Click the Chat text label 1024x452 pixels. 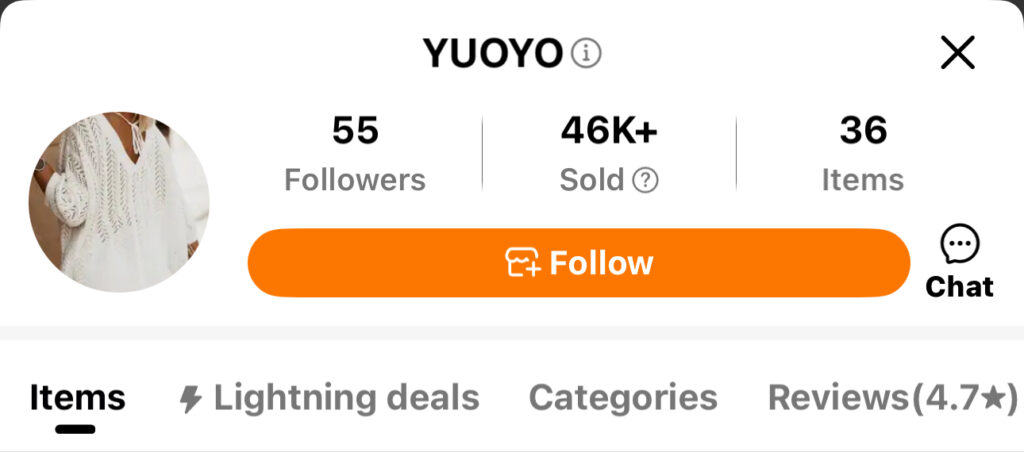960,287
